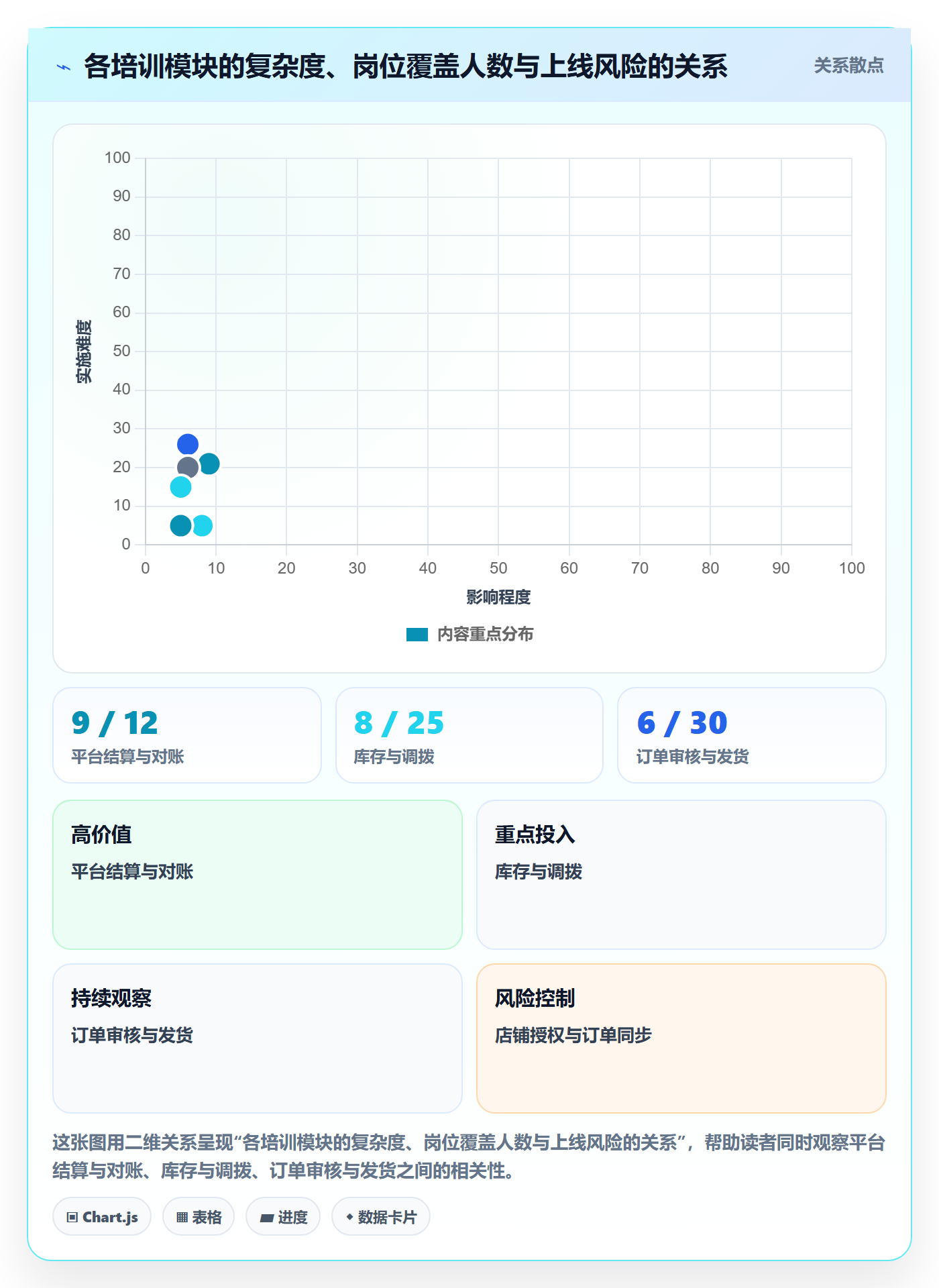Image resolution: width=939 pixels, height=1288 pixels.
Task: Click the main chart title text
Action: click(406, 66)
